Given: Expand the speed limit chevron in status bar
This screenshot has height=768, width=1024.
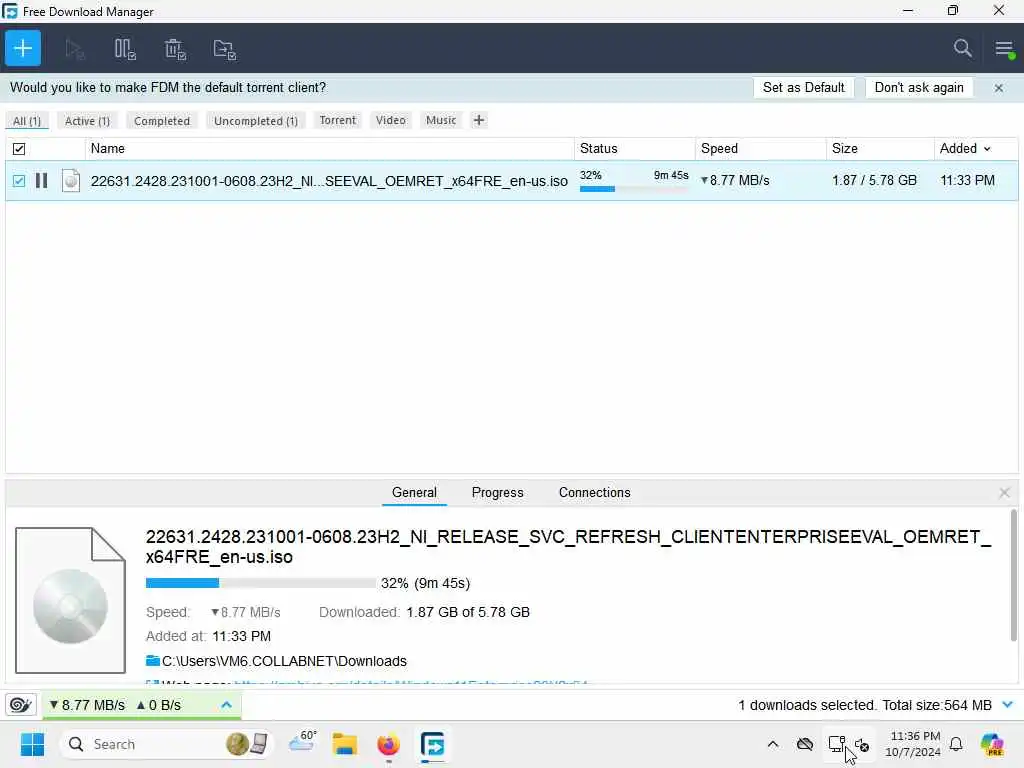Looking at the screenshot, I should tap(226, 705).
